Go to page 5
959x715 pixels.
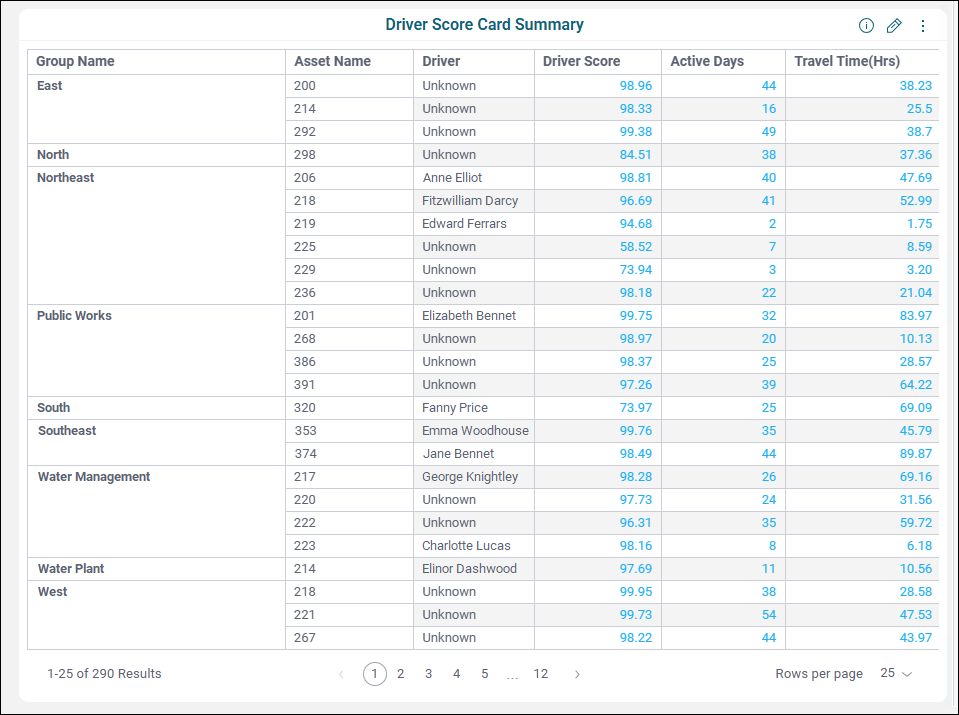click(484, 674)
